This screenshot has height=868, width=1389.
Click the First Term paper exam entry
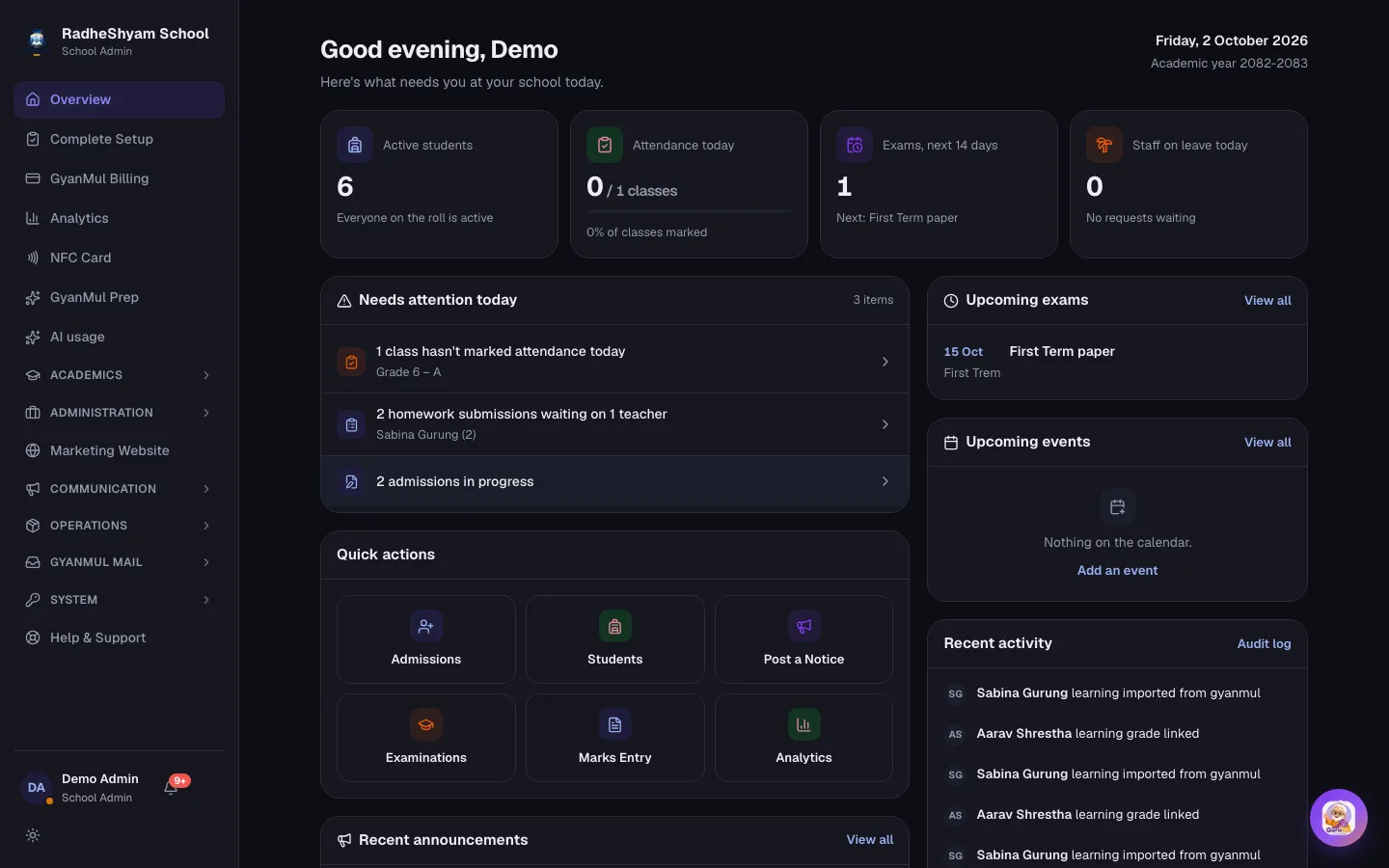[1117, 362]
